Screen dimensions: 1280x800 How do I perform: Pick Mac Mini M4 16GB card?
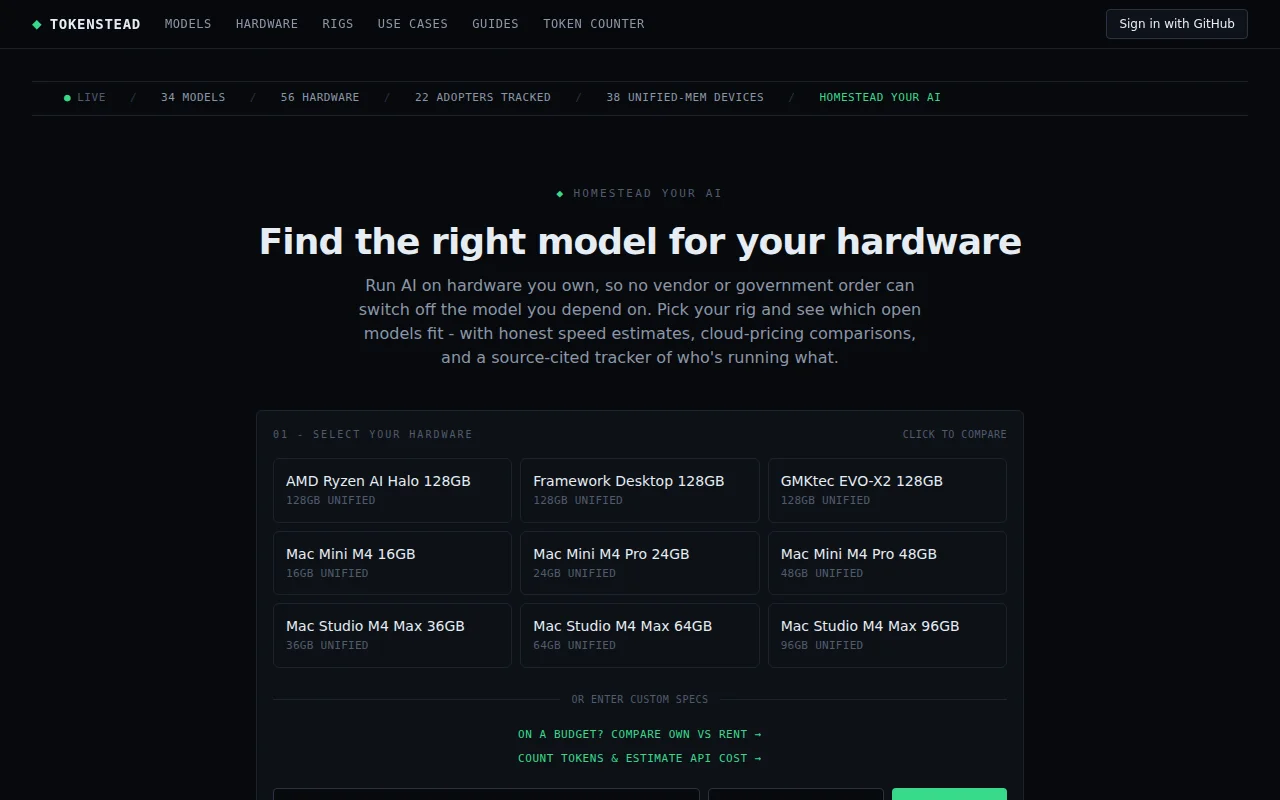point(392,563)
